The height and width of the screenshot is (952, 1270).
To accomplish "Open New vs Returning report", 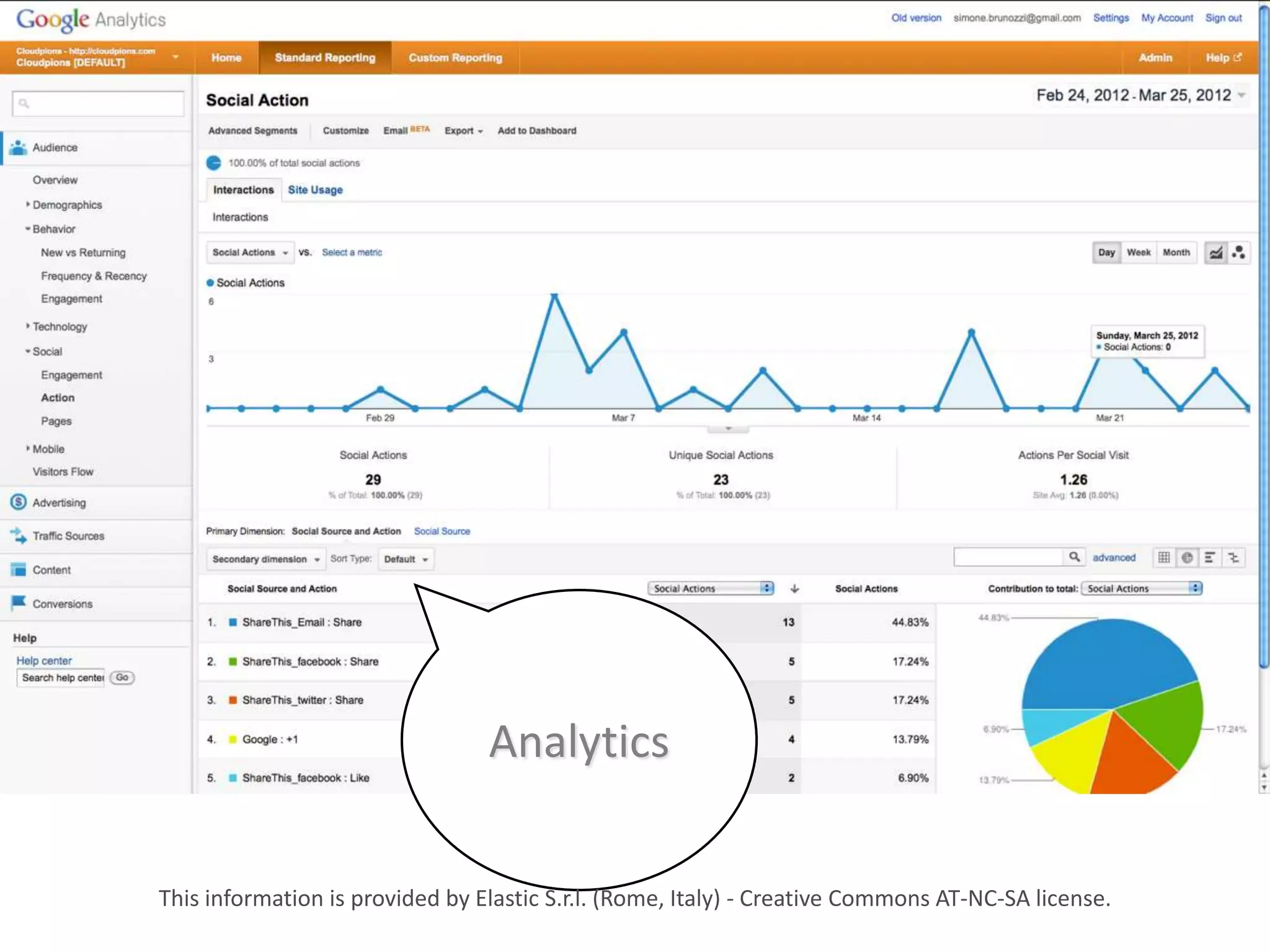I will 83,253.
